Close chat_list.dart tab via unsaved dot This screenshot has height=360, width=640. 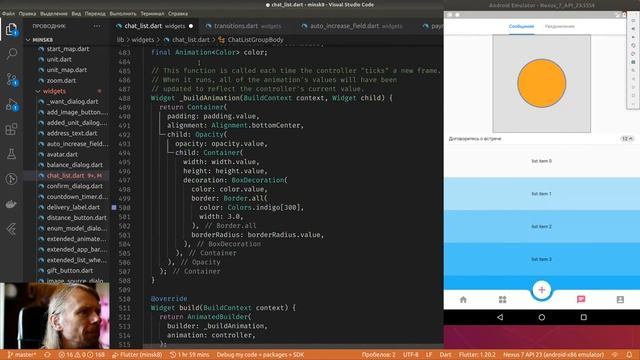(191, 26)
